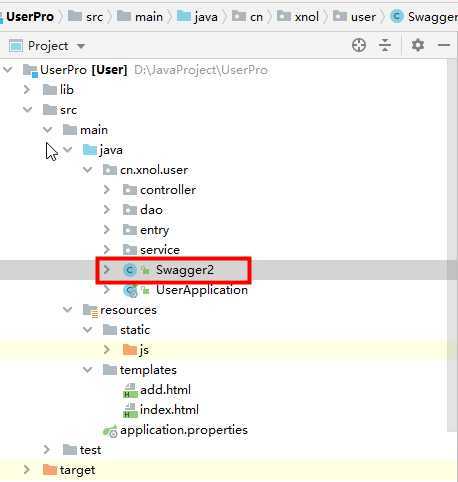Click the Project panel vertical scrollbar

(452, 245)
